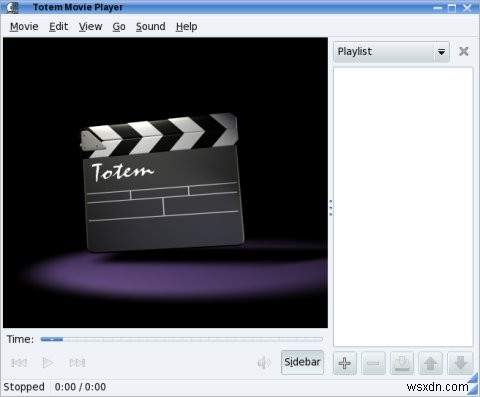Click the empty playlist list box
Screen dimensions: 480x397
click(x=403, y=207)
